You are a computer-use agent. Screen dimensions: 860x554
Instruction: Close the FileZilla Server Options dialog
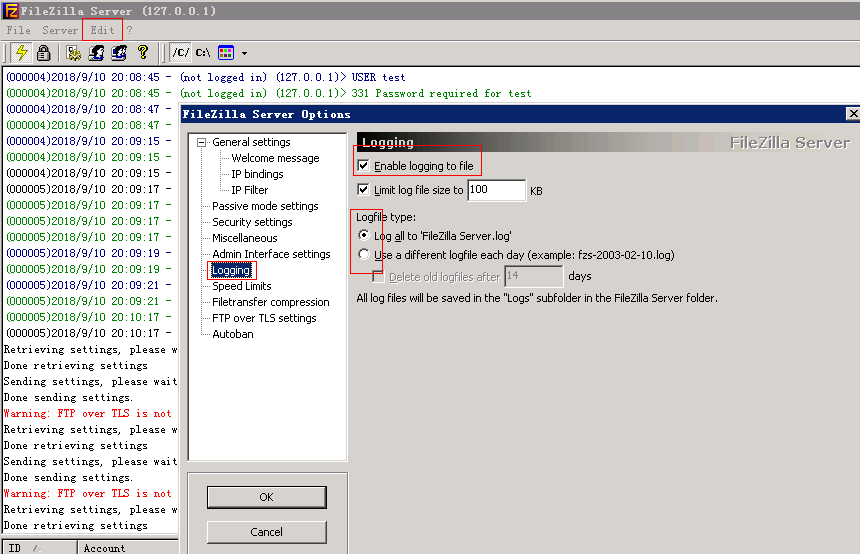coord(853,114)
